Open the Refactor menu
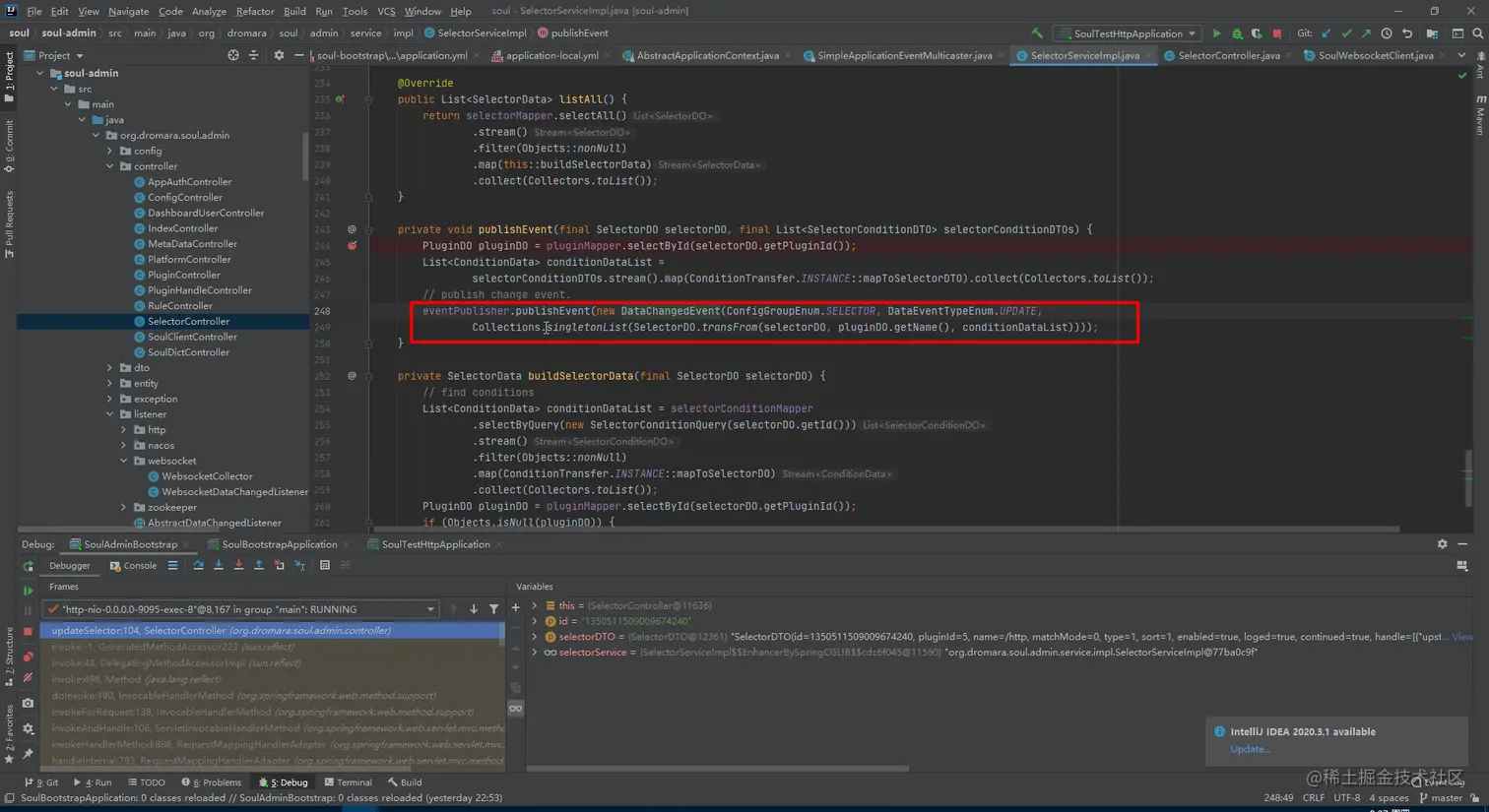1489x812 pixels. click(254, 11)
